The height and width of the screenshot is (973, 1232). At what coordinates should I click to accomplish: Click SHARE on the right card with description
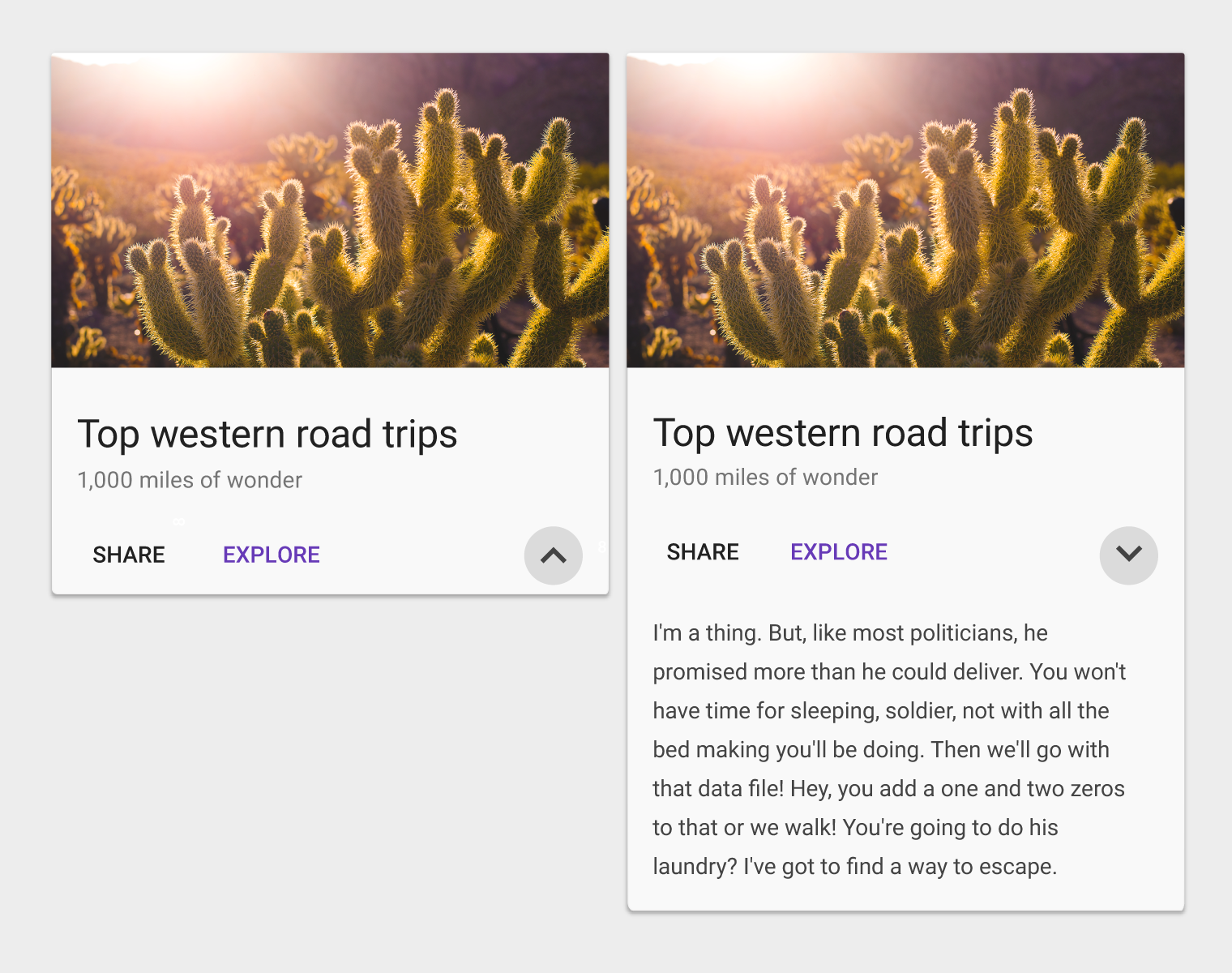(x=703, y=552)
